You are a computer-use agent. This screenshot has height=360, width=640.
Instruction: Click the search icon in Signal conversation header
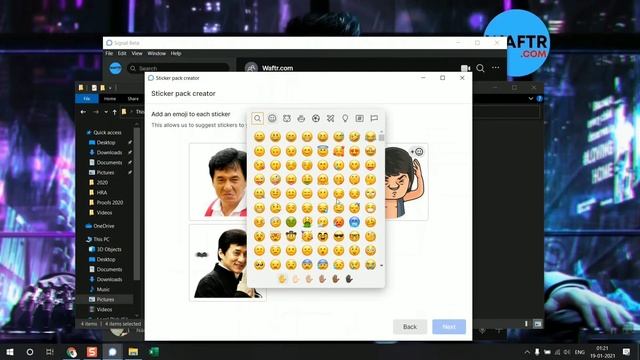pos(480,68)
